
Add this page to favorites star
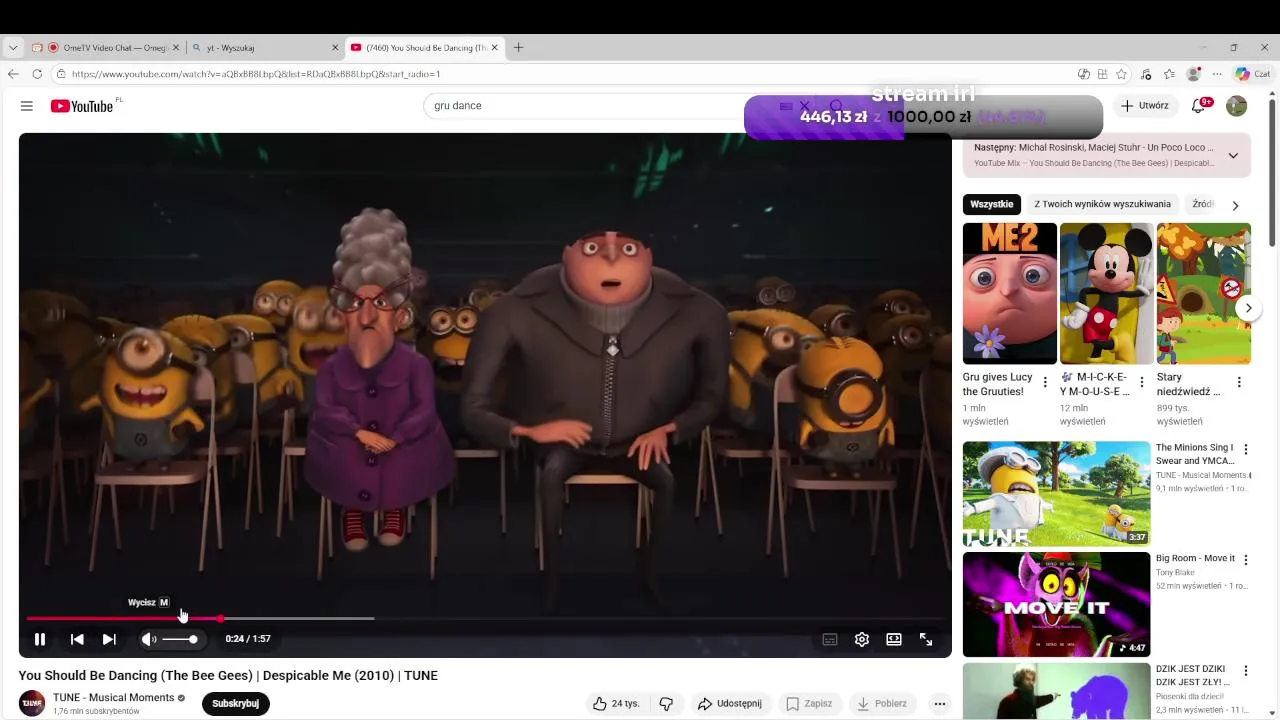(x=1121, y=74)
